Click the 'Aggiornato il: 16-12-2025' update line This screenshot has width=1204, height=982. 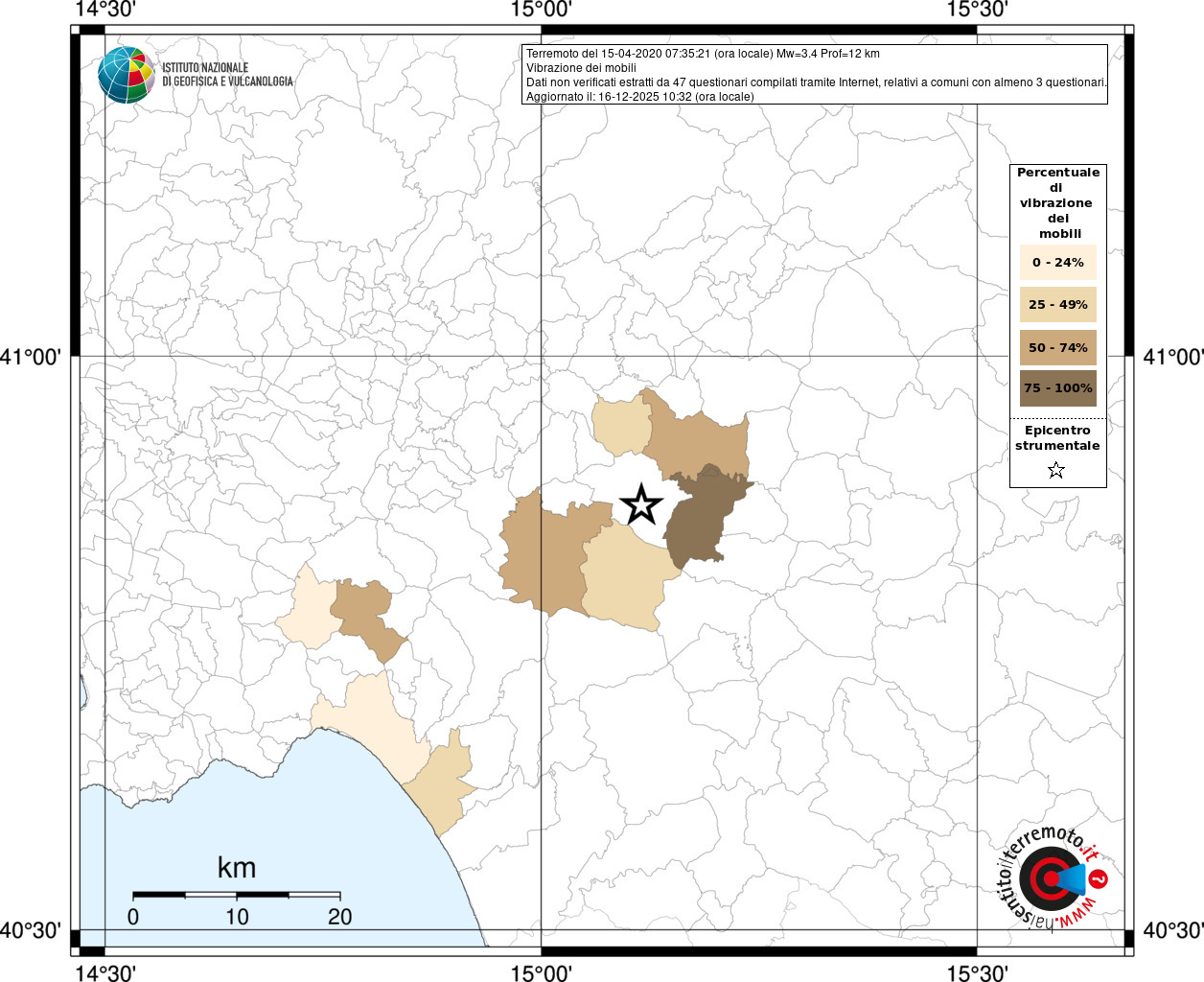coord(639,97)
